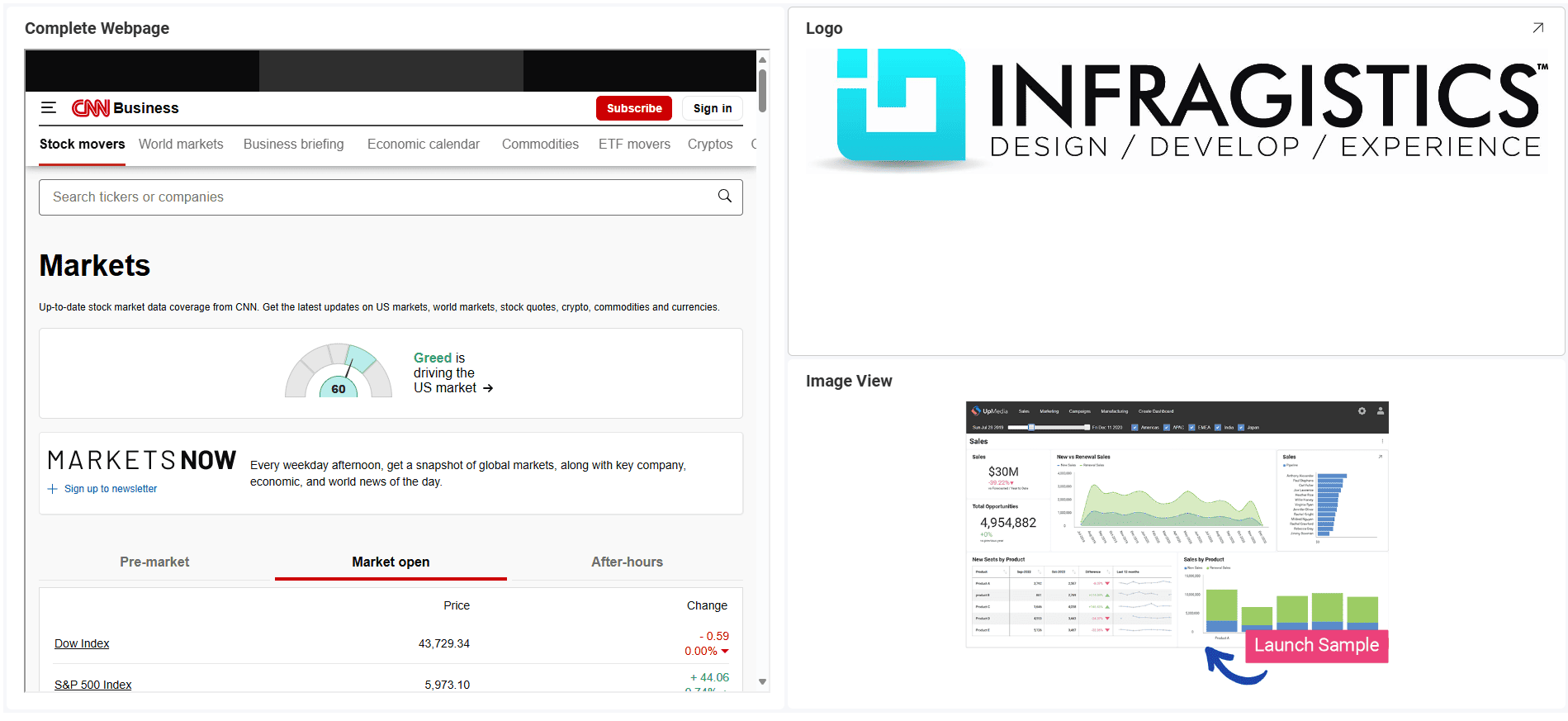This screenshot has height=721, width=1568.
Task: Click the webpage vertical scrollbar thumb
Action: (762, 90)
